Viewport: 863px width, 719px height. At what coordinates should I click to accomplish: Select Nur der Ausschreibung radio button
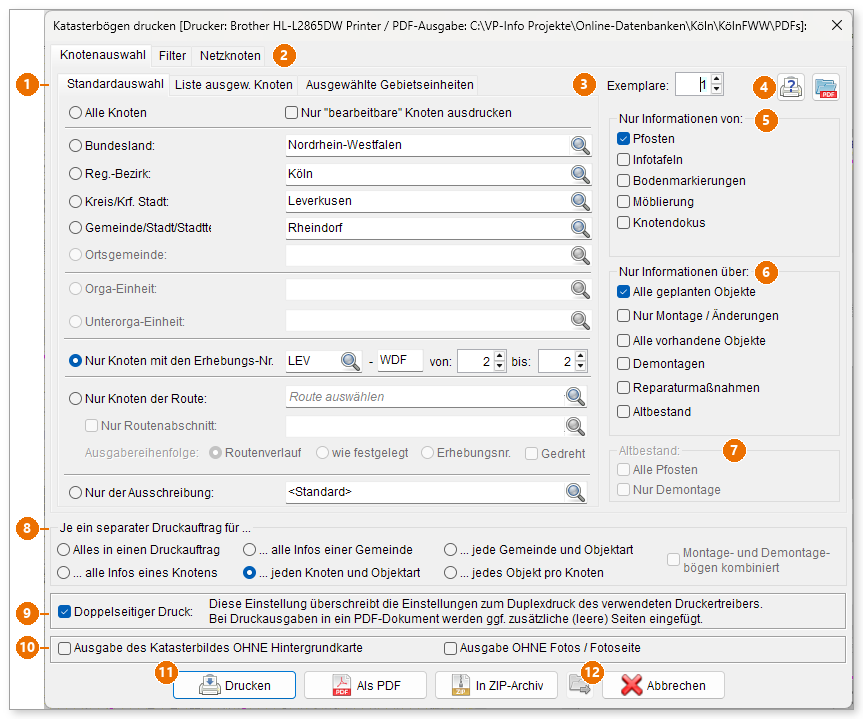coord(75,493)
